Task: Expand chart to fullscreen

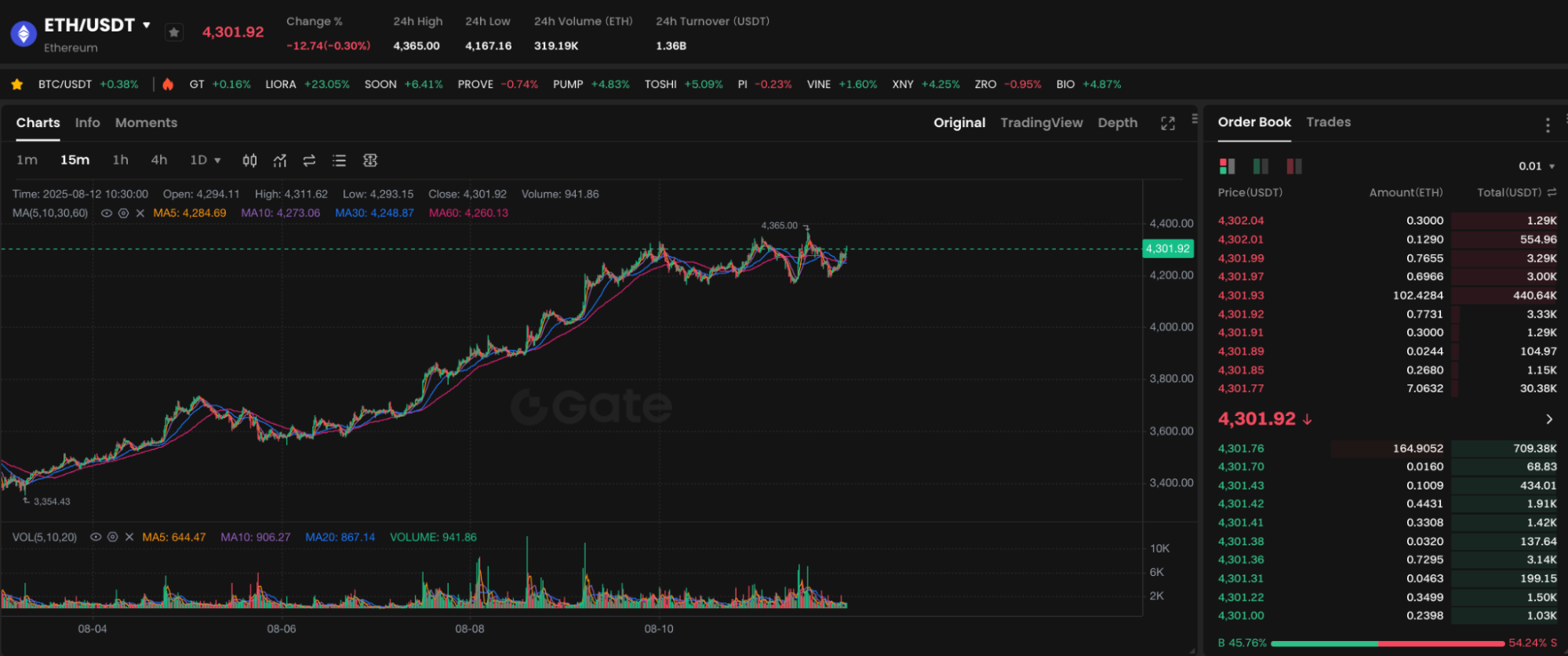Action: 1168,123
